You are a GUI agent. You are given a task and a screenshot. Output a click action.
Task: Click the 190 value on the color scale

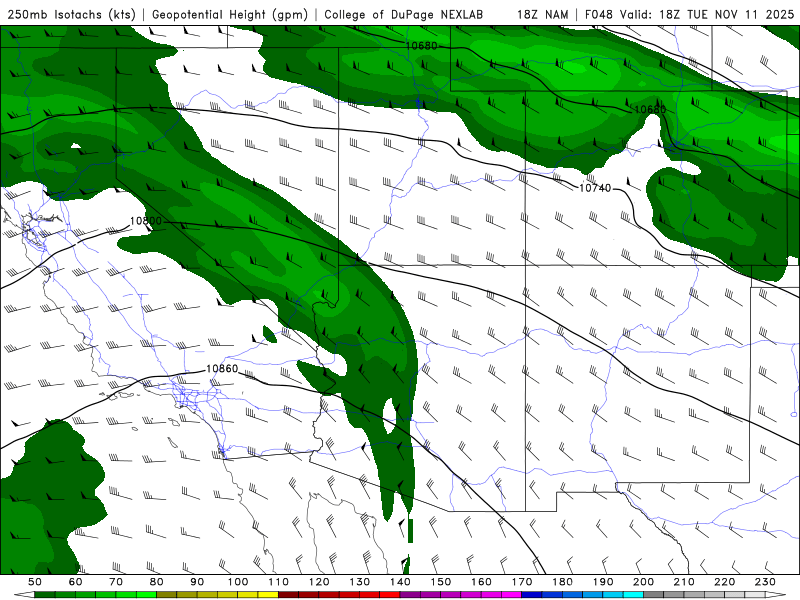[x=603, y=582]
